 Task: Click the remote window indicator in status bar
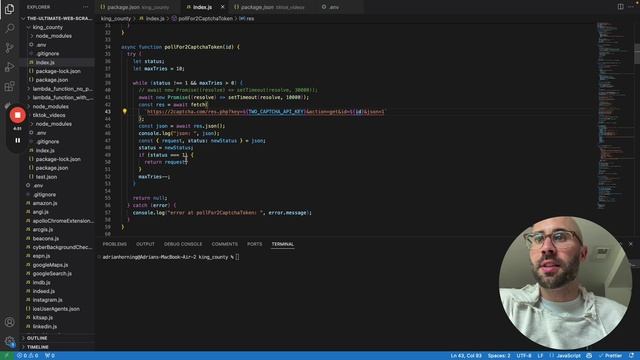coord(7,356)
